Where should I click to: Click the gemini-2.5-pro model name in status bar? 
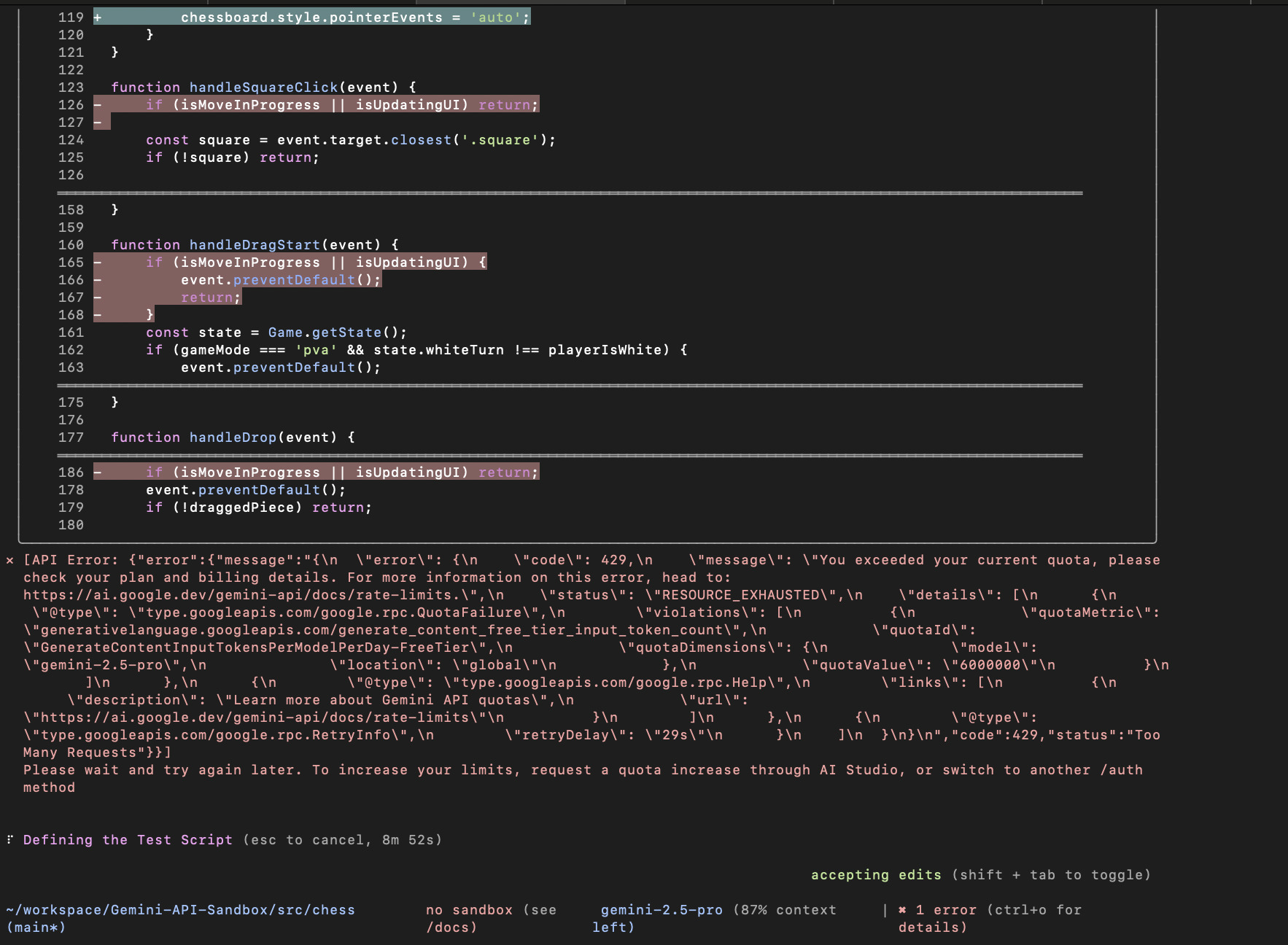coord(662,910)
